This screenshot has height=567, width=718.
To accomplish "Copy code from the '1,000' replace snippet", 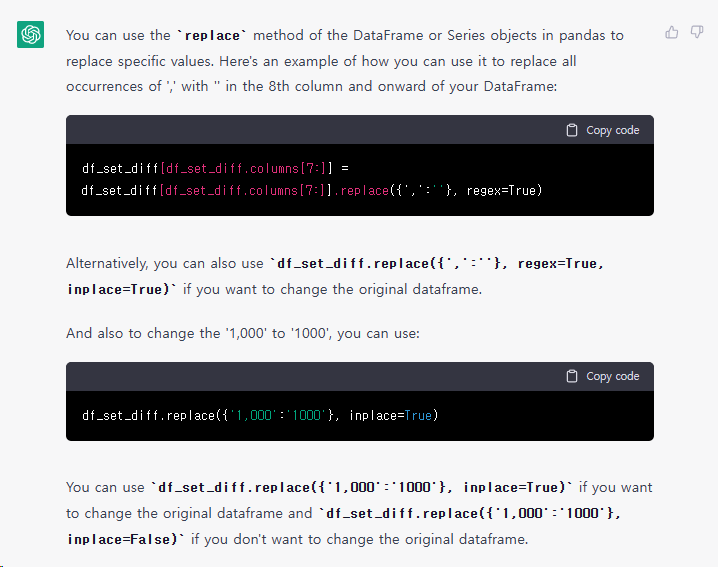I will click(603, 376).
